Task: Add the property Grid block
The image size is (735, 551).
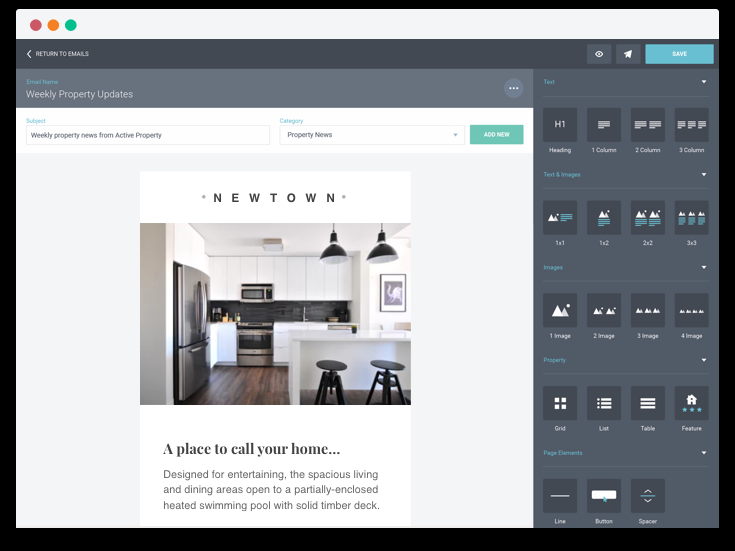Action: 560,403
